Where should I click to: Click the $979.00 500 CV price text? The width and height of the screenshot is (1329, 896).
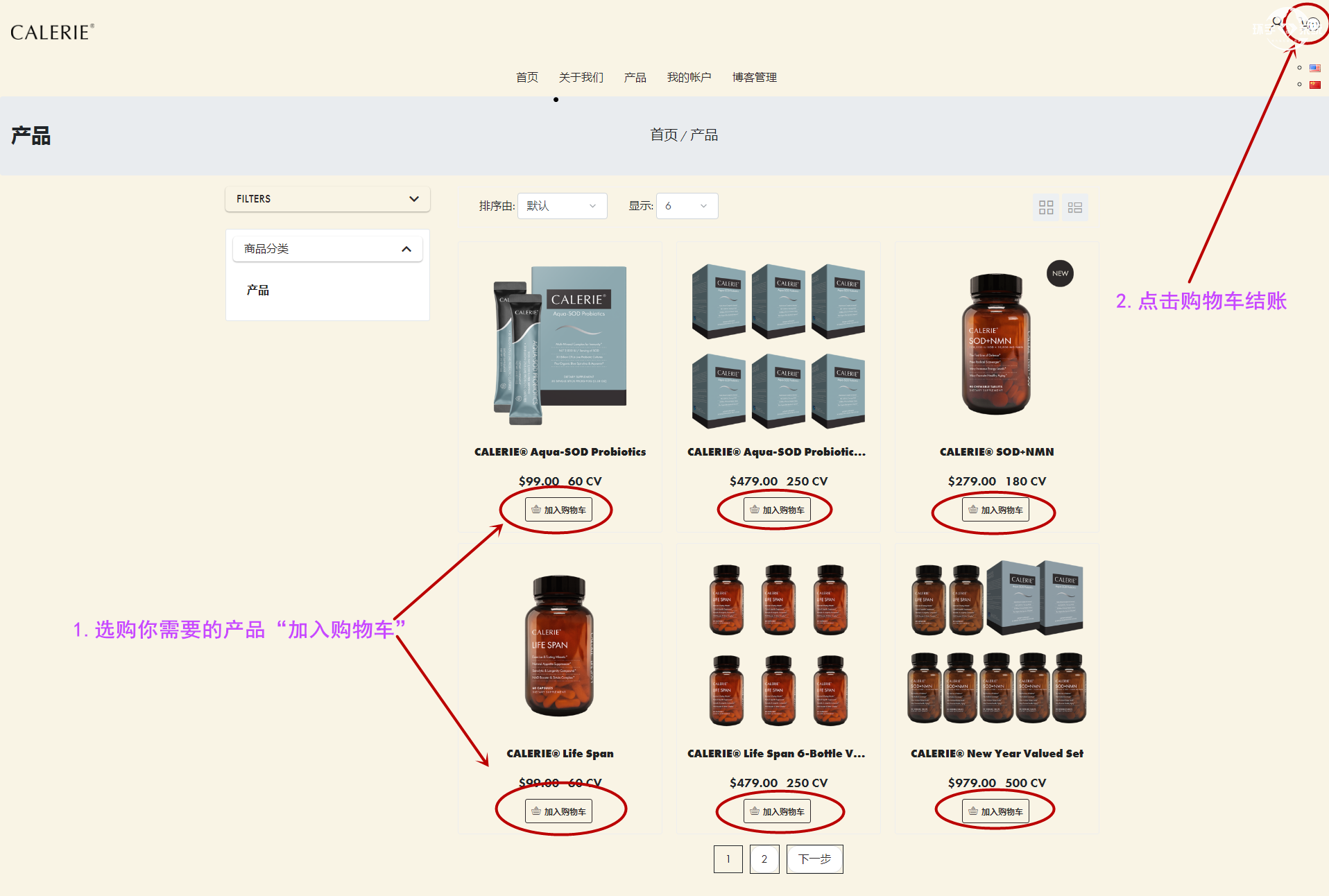coord(997,782)
